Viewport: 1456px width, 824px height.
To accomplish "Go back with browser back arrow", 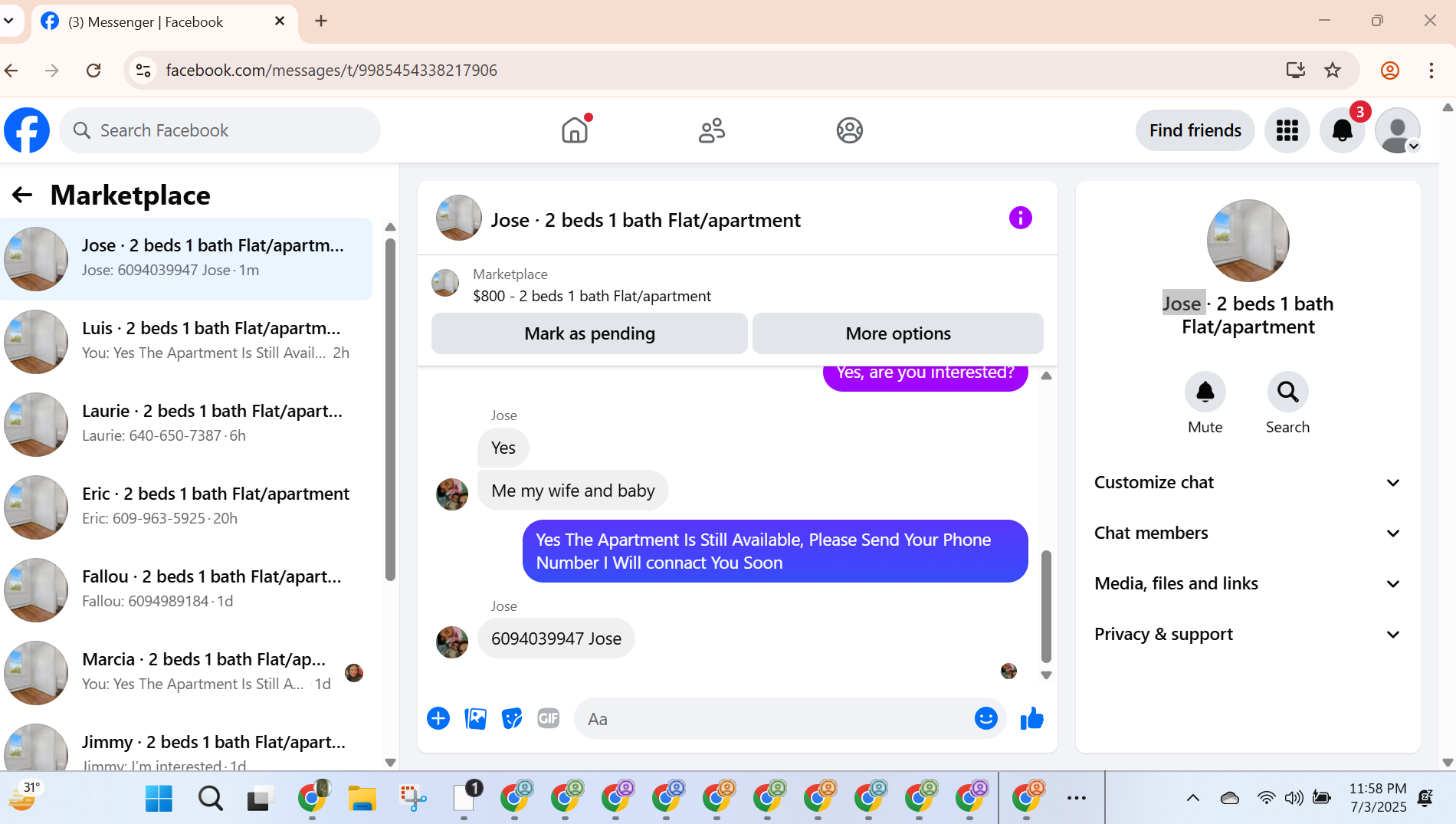I will coord(11,71).
